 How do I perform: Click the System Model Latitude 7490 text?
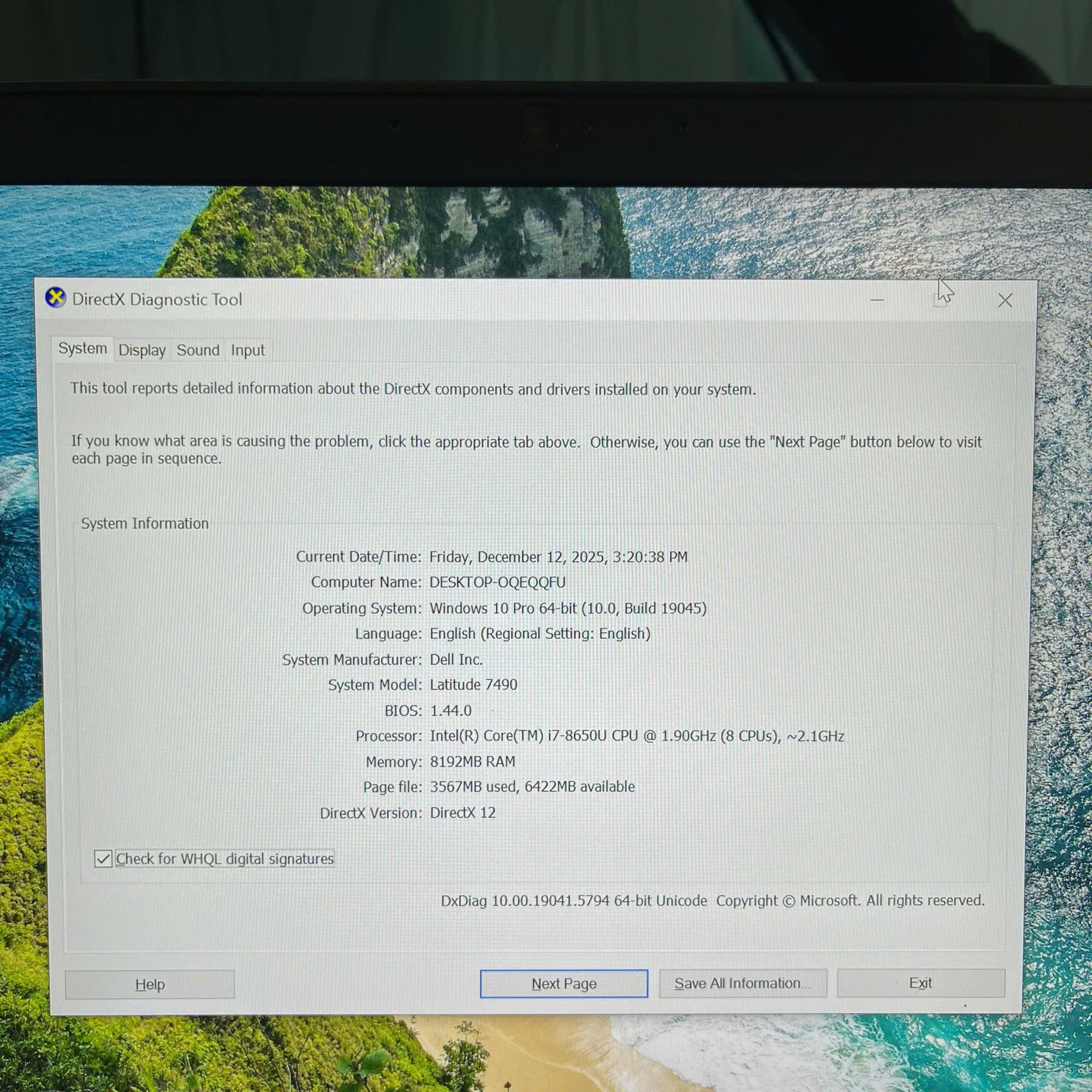[473, 685]
